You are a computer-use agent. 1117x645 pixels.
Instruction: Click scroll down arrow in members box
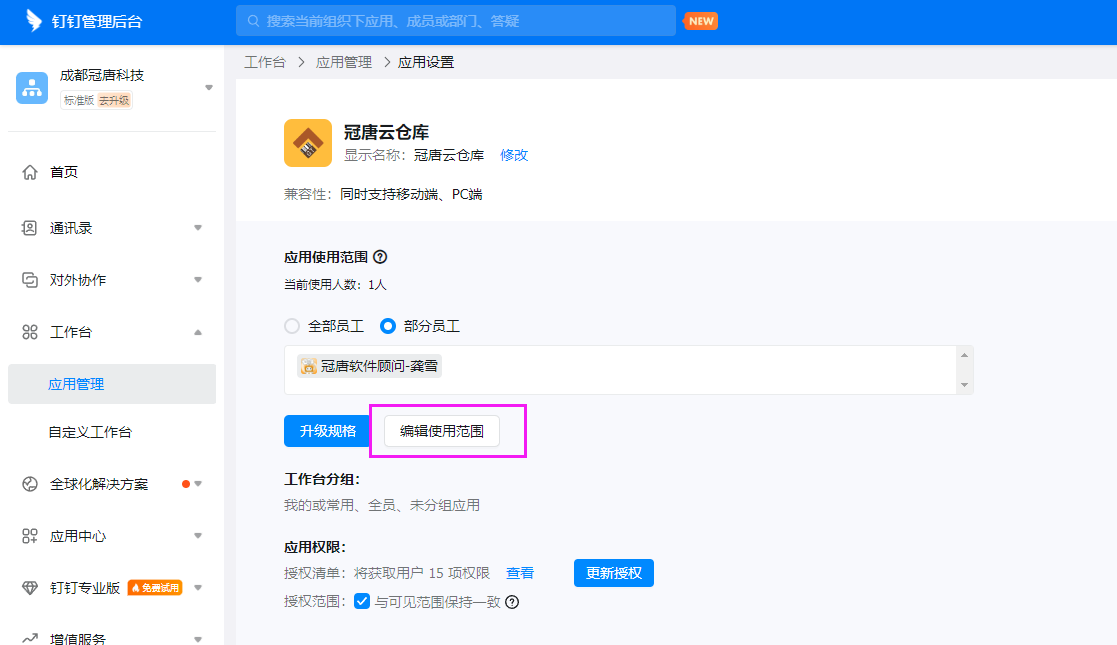tap(965, 385)
